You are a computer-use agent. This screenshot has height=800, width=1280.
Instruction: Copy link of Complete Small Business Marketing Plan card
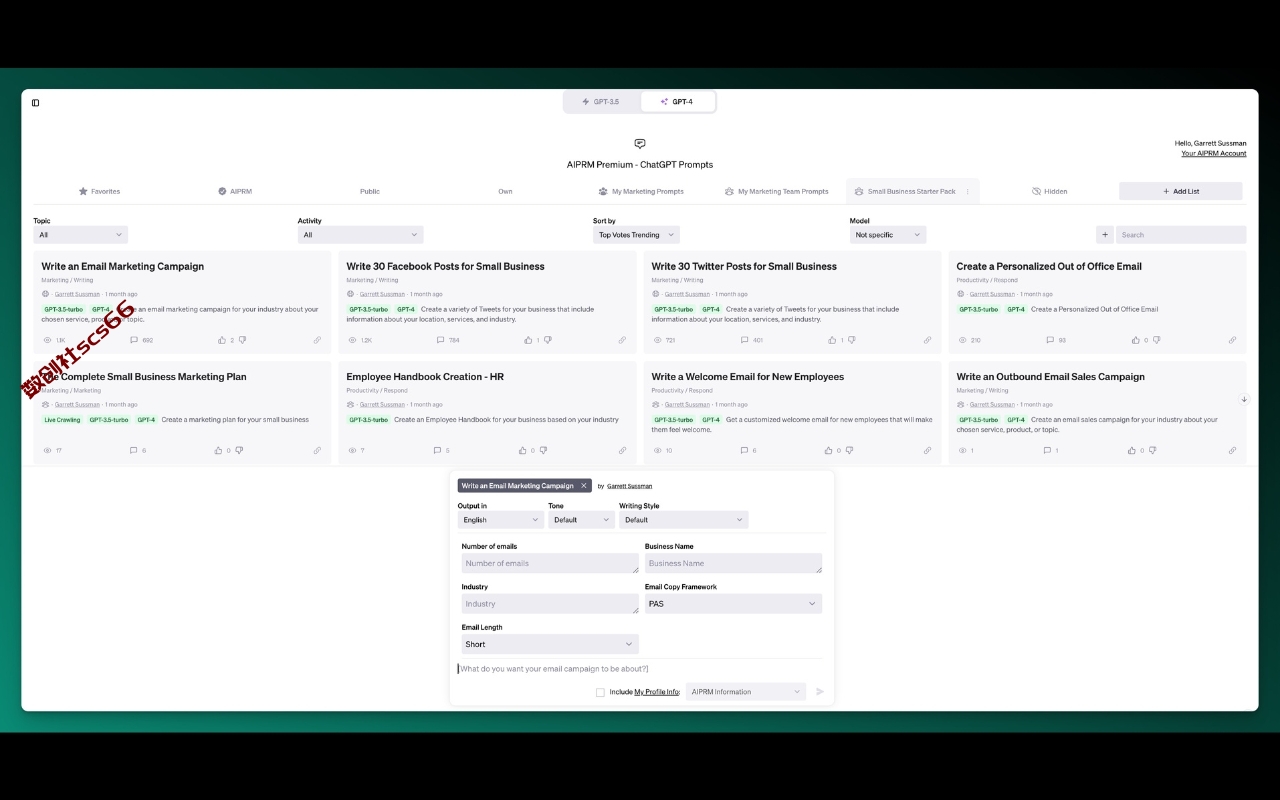point(317,450)
